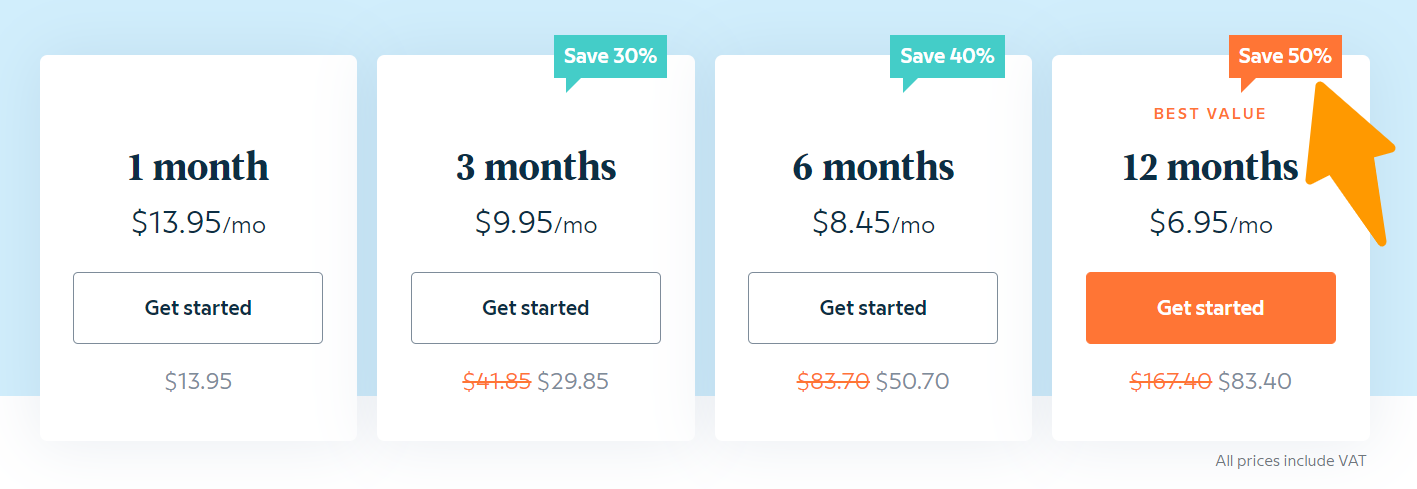
Task: Click the Save 40% badge
Action: point(947,56)
